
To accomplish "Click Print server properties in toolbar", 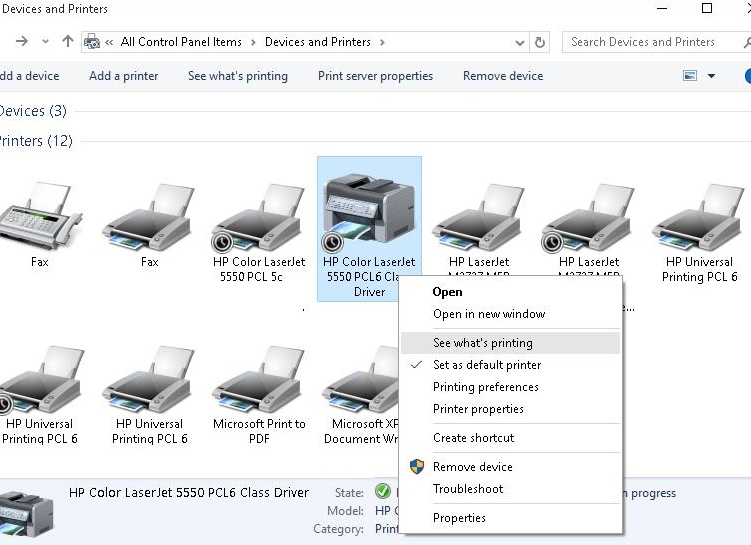I will (376, 76).
